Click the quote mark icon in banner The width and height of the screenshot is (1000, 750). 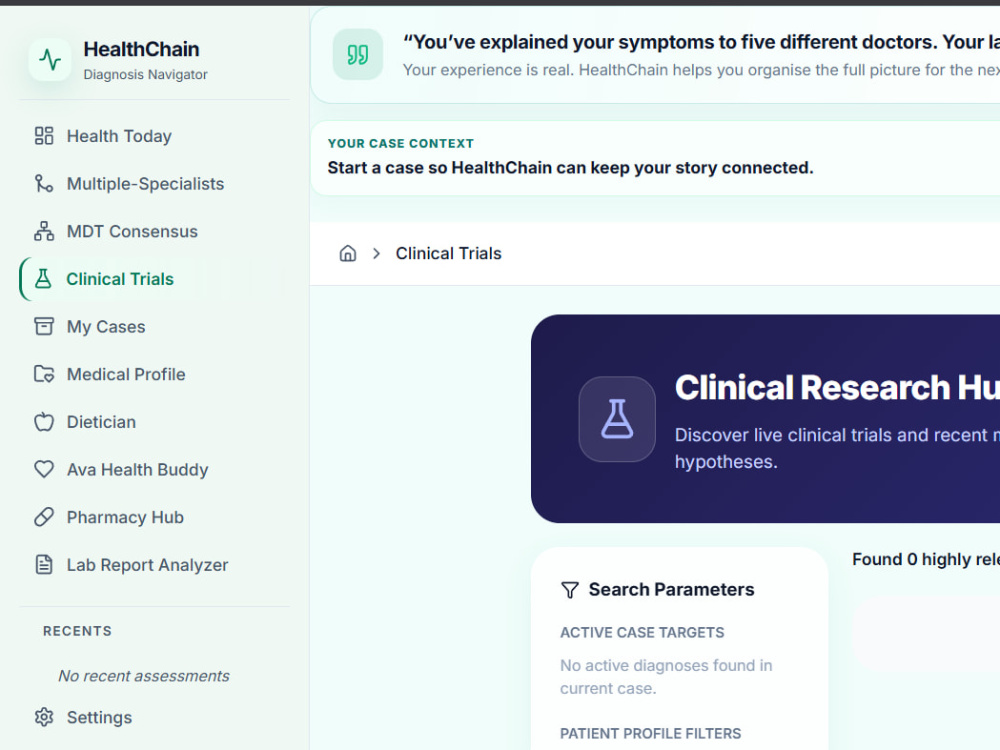358,55
